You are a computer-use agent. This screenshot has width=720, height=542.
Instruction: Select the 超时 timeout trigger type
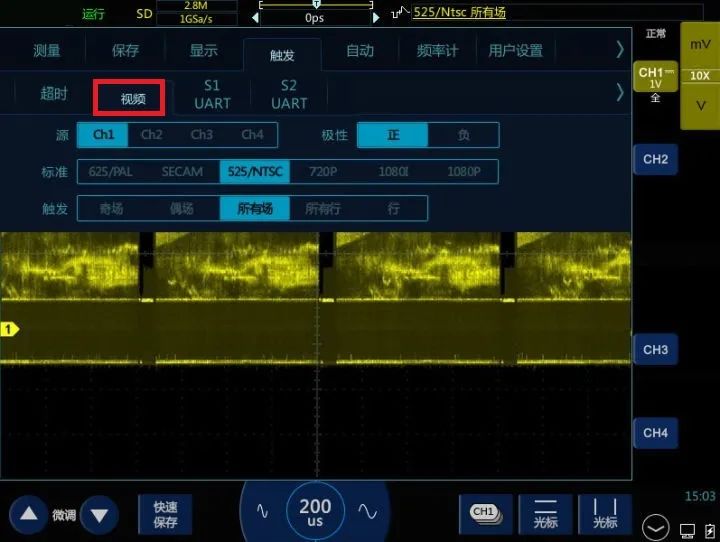54,93
